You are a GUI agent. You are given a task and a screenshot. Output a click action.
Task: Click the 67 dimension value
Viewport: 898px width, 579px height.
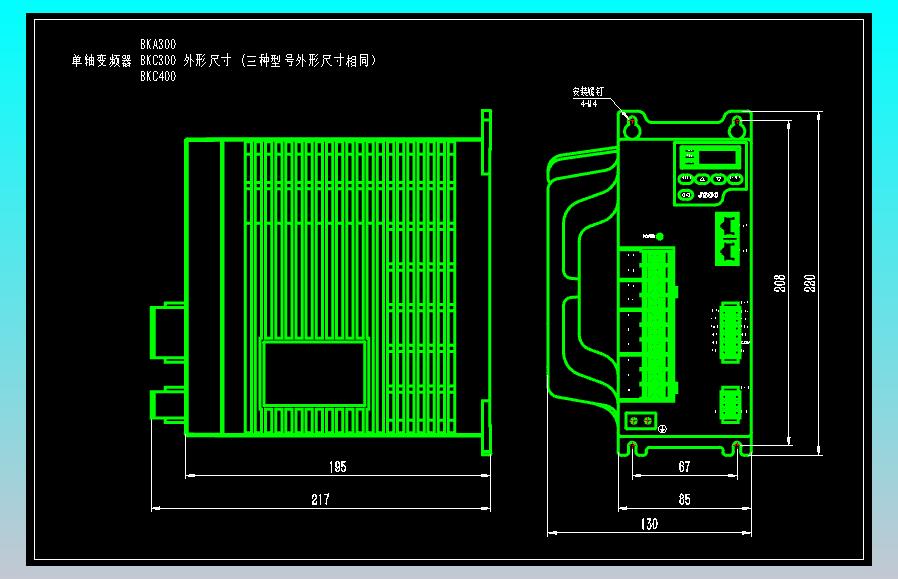point(684,467)
